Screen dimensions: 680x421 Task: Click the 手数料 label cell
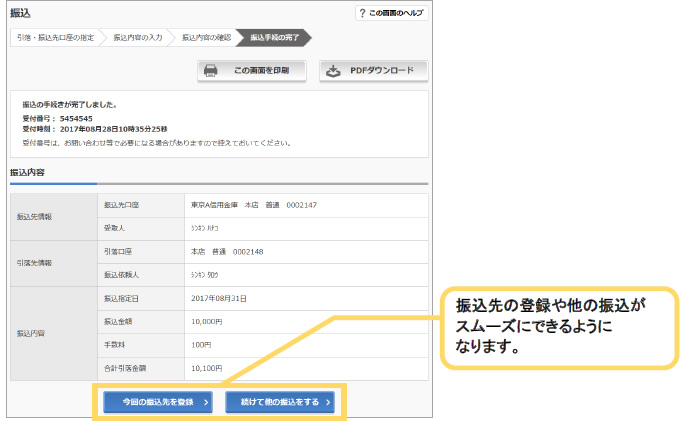[141, 345]
